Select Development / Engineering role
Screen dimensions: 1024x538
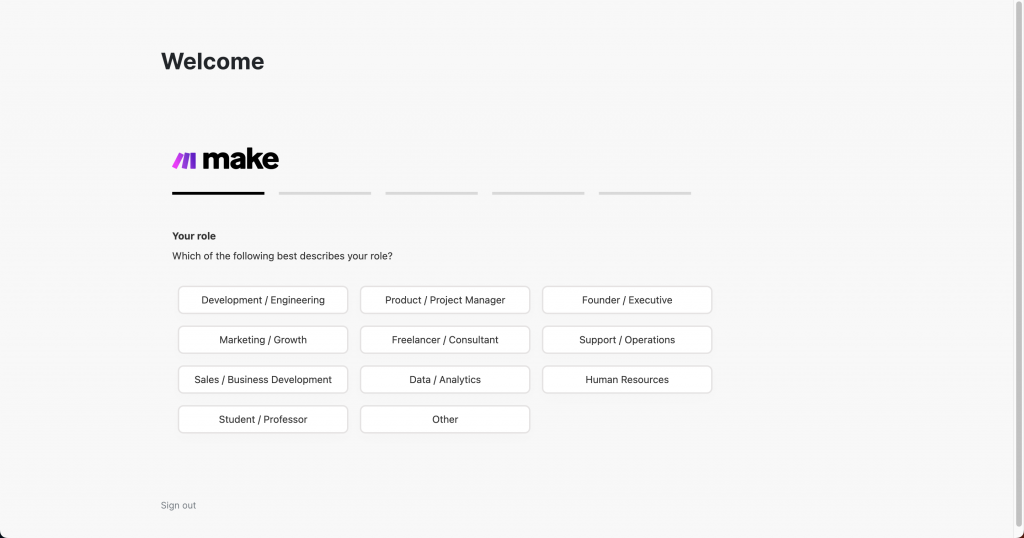[x=263, y=300]
